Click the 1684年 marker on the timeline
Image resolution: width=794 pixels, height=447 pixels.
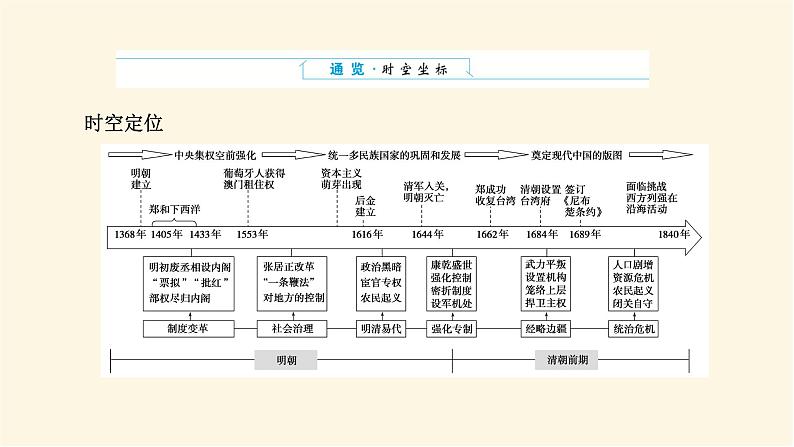(542, 234)
